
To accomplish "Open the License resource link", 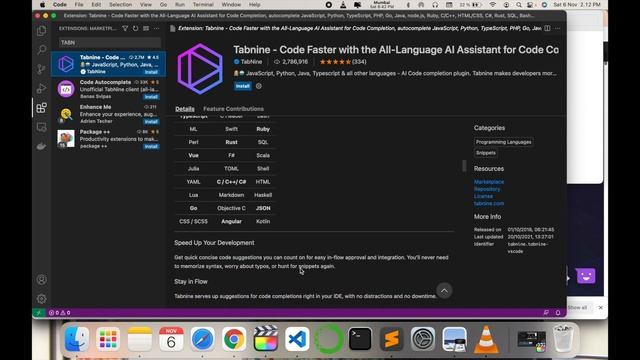I will point(483,196).
